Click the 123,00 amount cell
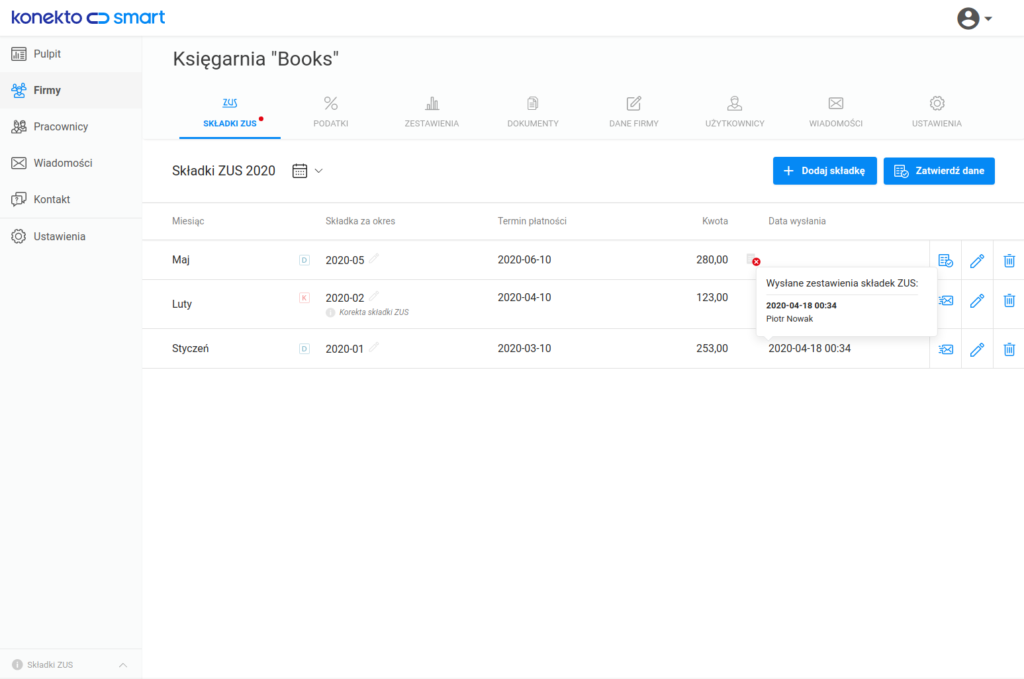The height and width of the screenshot is (679, 1024). tap(712, 298)
